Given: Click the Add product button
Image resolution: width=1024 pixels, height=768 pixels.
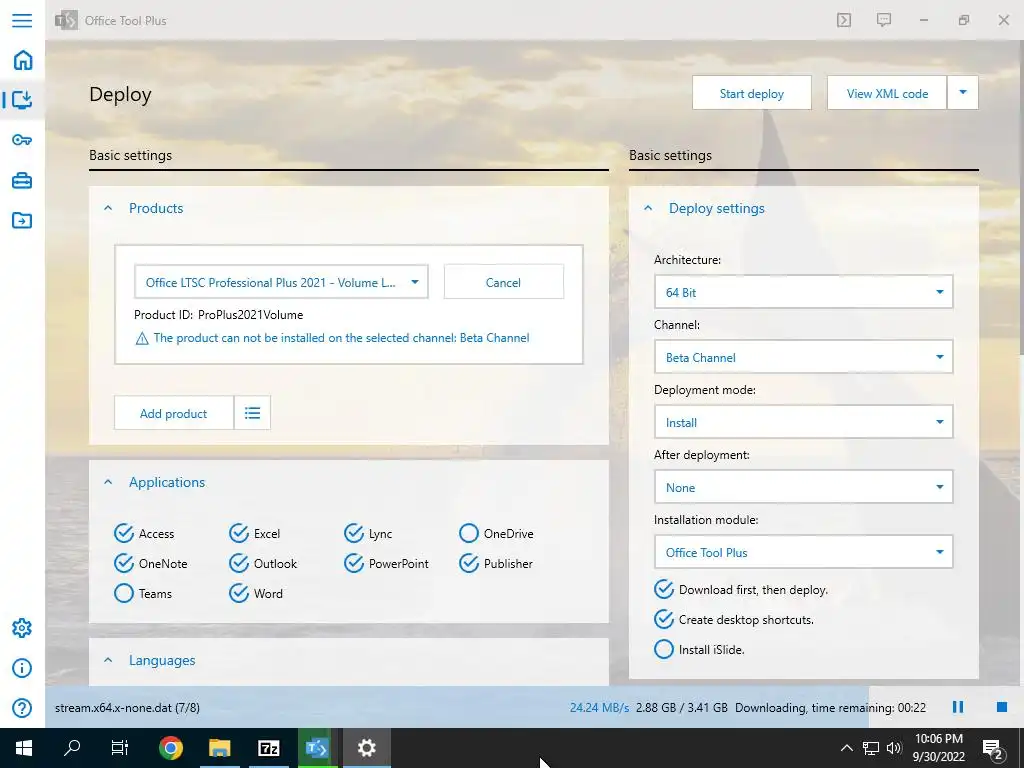Looking at the screenshot, I should [174, 413].
